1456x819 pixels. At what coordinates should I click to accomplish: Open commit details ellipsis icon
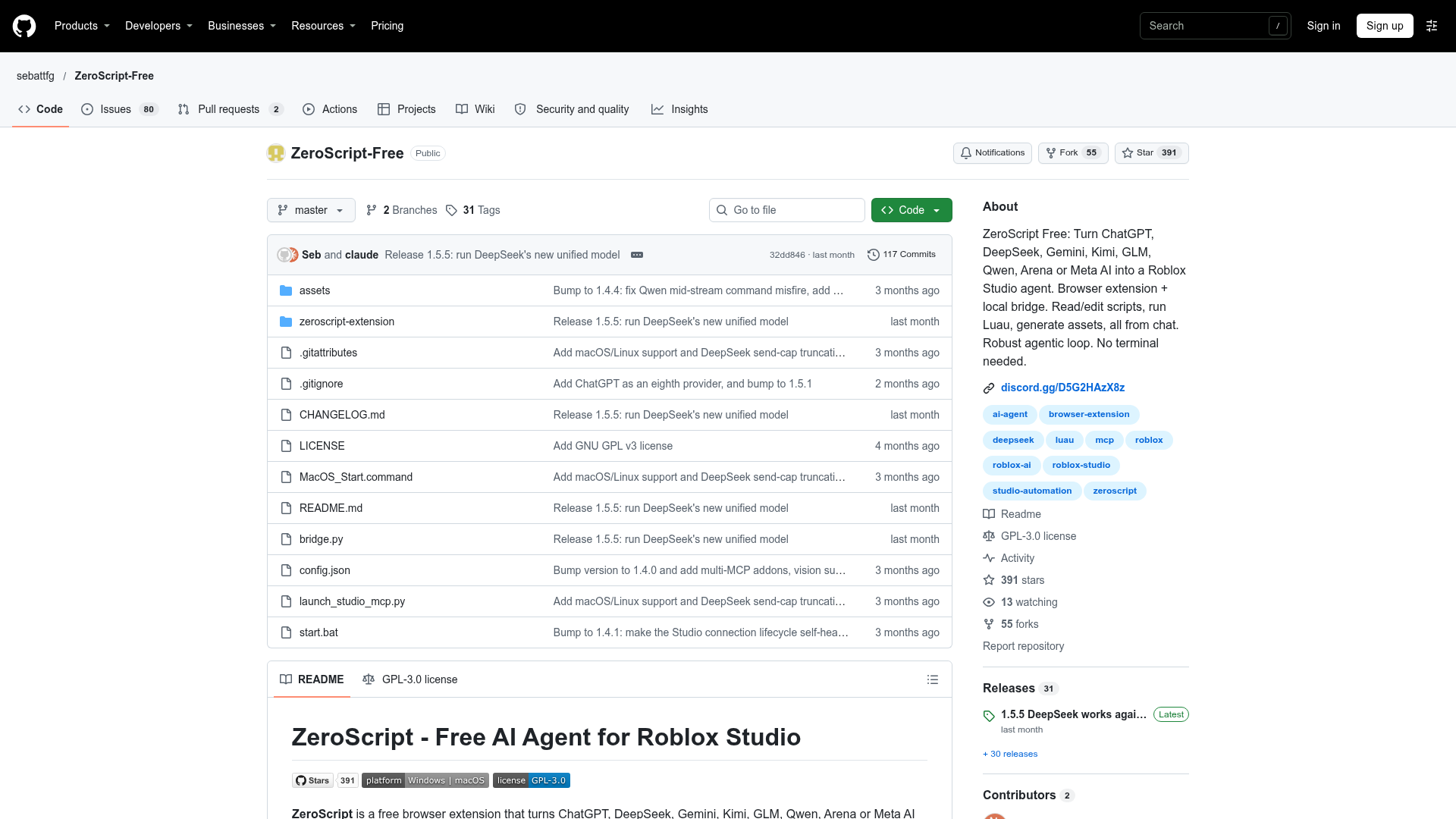[x=637, y=255]
